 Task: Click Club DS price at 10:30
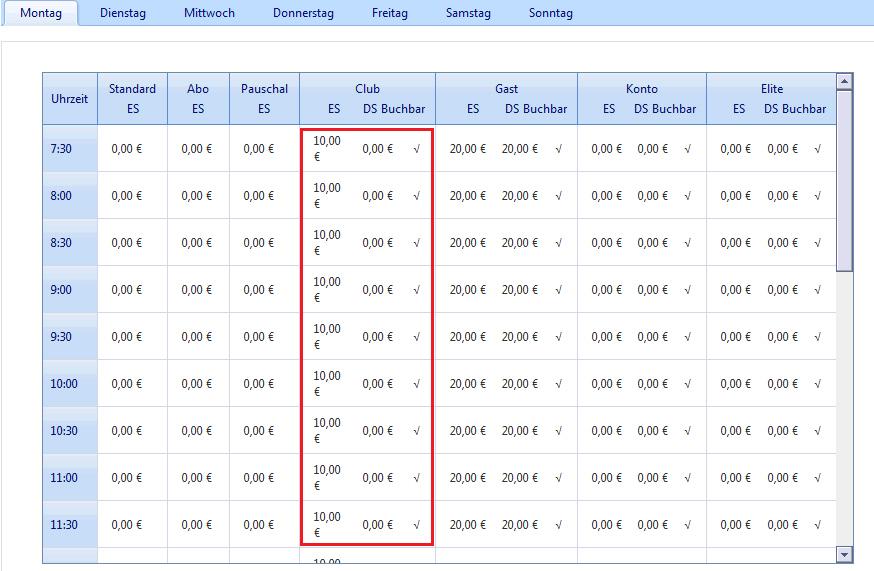click(377, 430)
